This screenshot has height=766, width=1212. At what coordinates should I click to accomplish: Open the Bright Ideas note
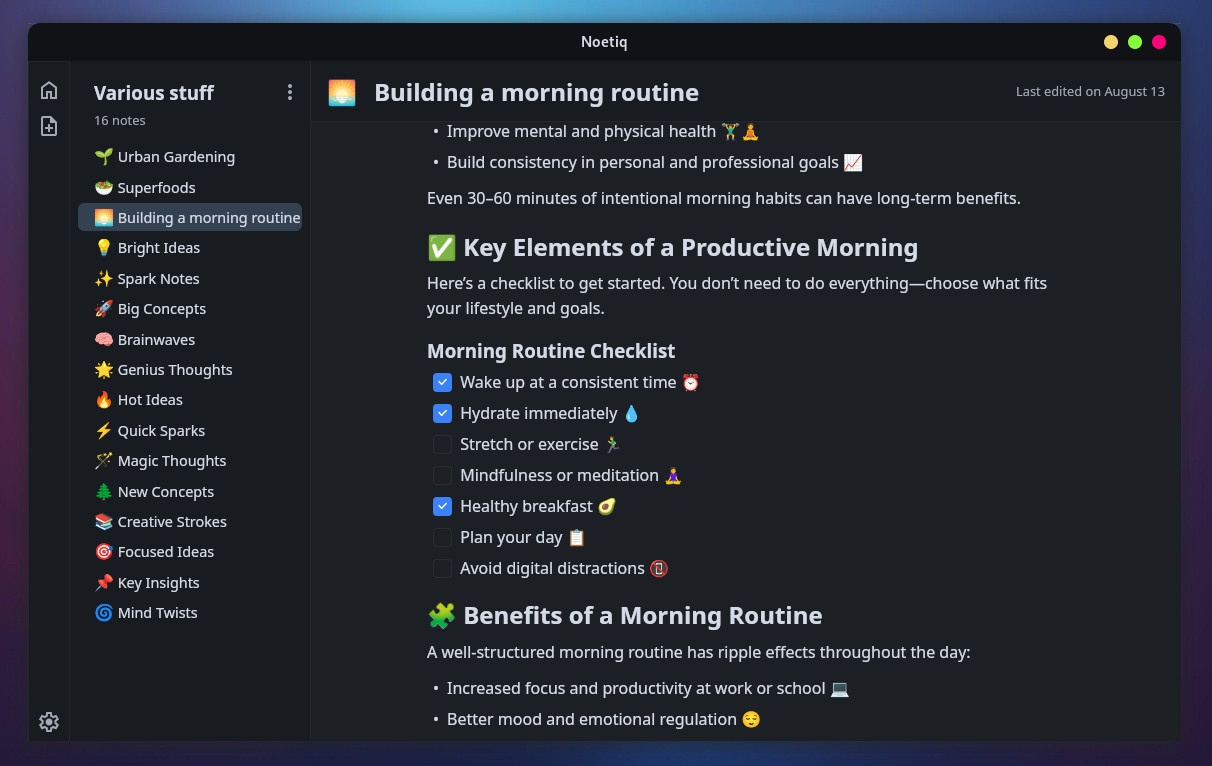(x=158, y=248)
